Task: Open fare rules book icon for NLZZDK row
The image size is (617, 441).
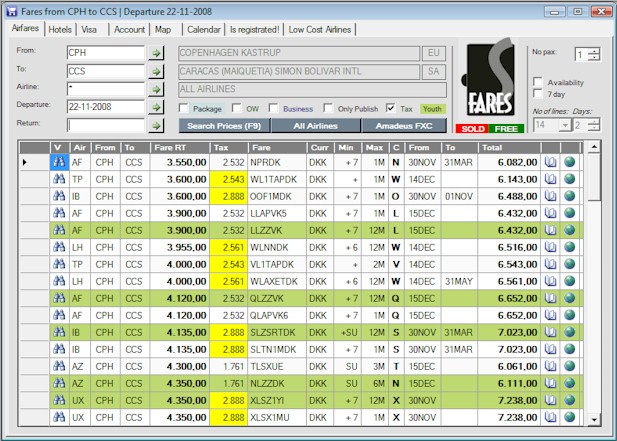Action: tap(550, 383)
